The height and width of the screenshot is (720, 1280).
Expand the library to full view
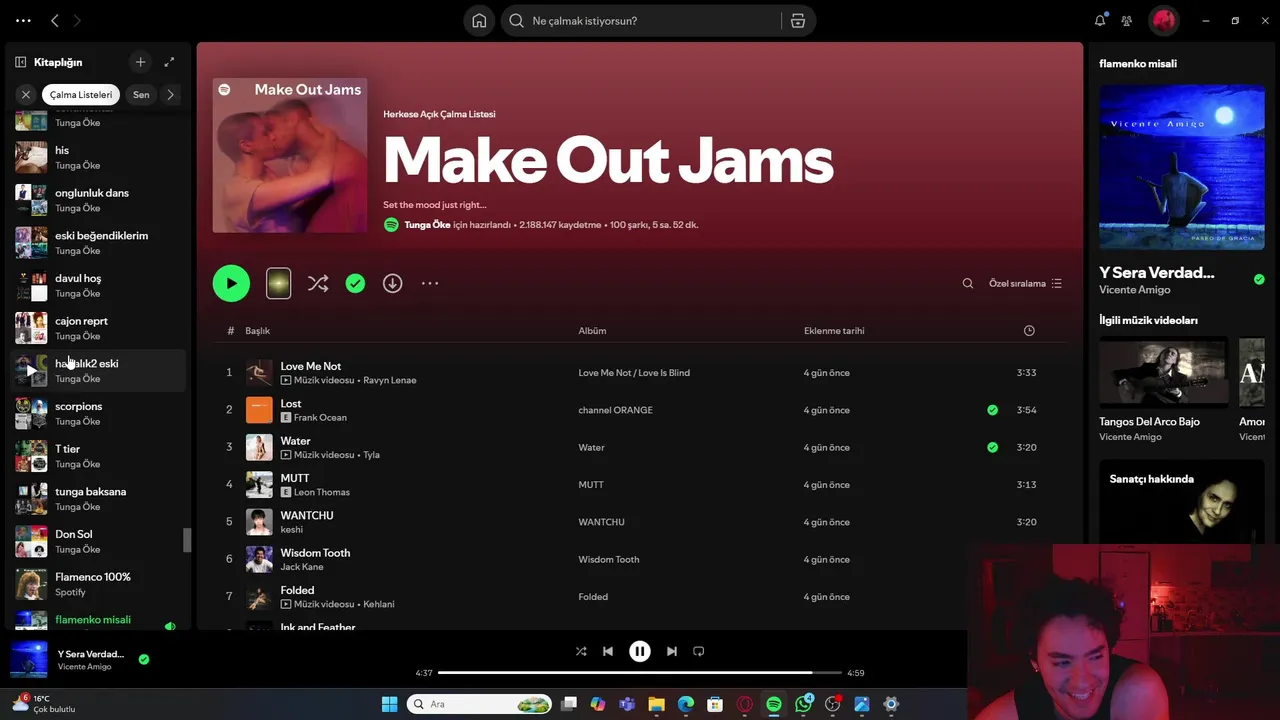point(169,62)
